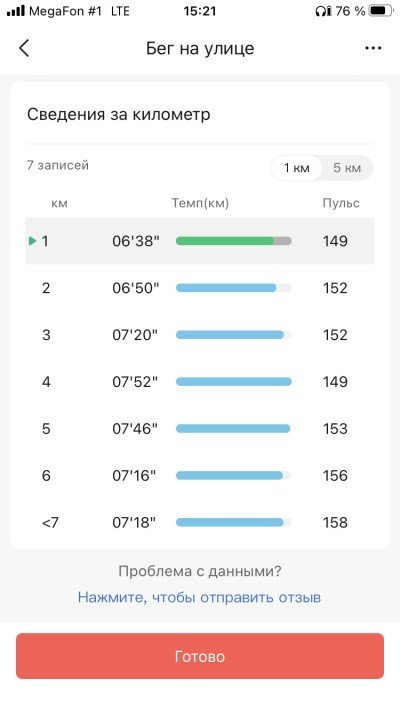Select the 1 км segment toggle
Screen dimensions: 400x711
click(297, 168)
